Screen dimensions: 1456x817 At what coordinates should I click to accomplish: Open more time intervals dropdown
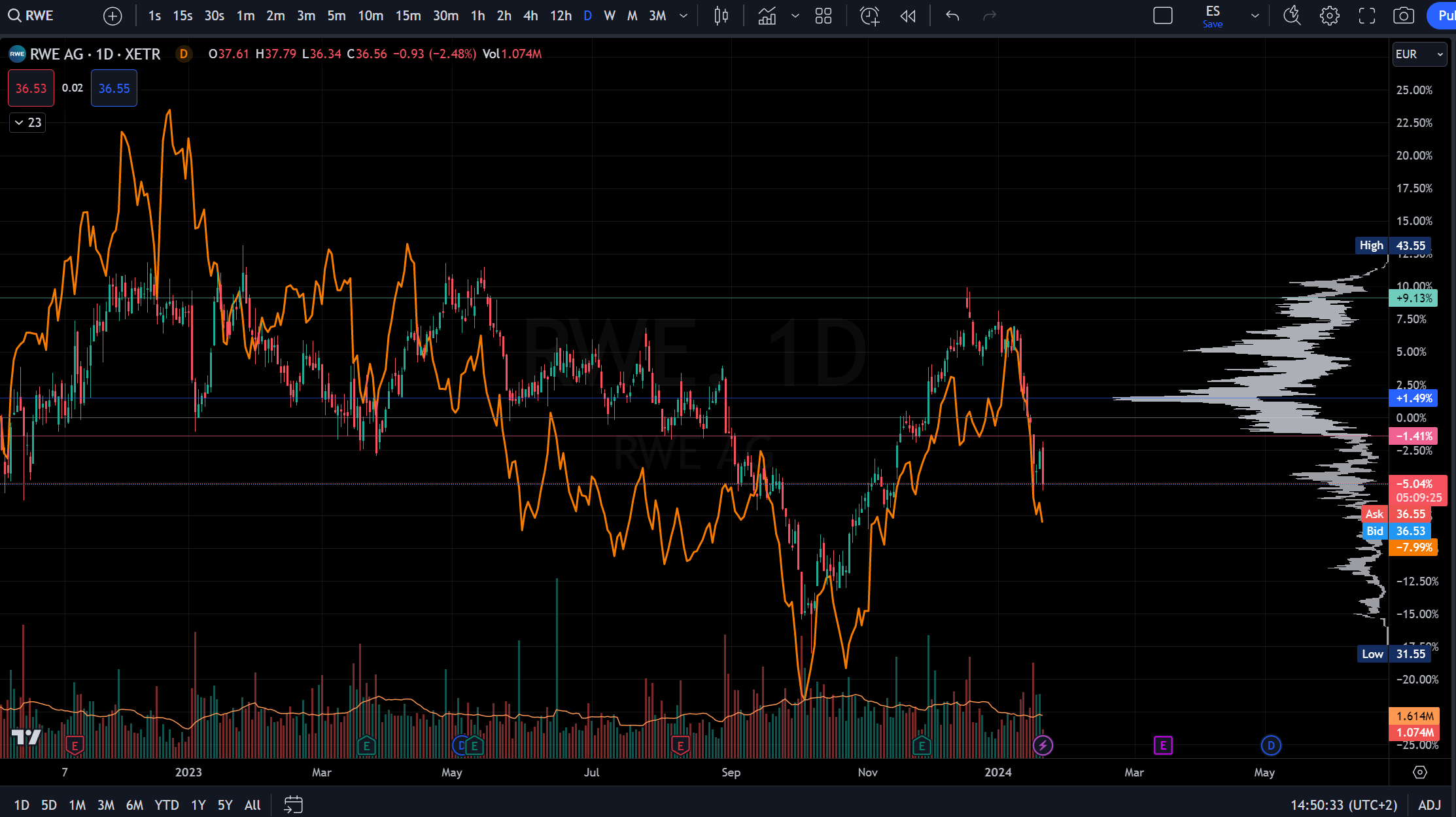(684, 16)
